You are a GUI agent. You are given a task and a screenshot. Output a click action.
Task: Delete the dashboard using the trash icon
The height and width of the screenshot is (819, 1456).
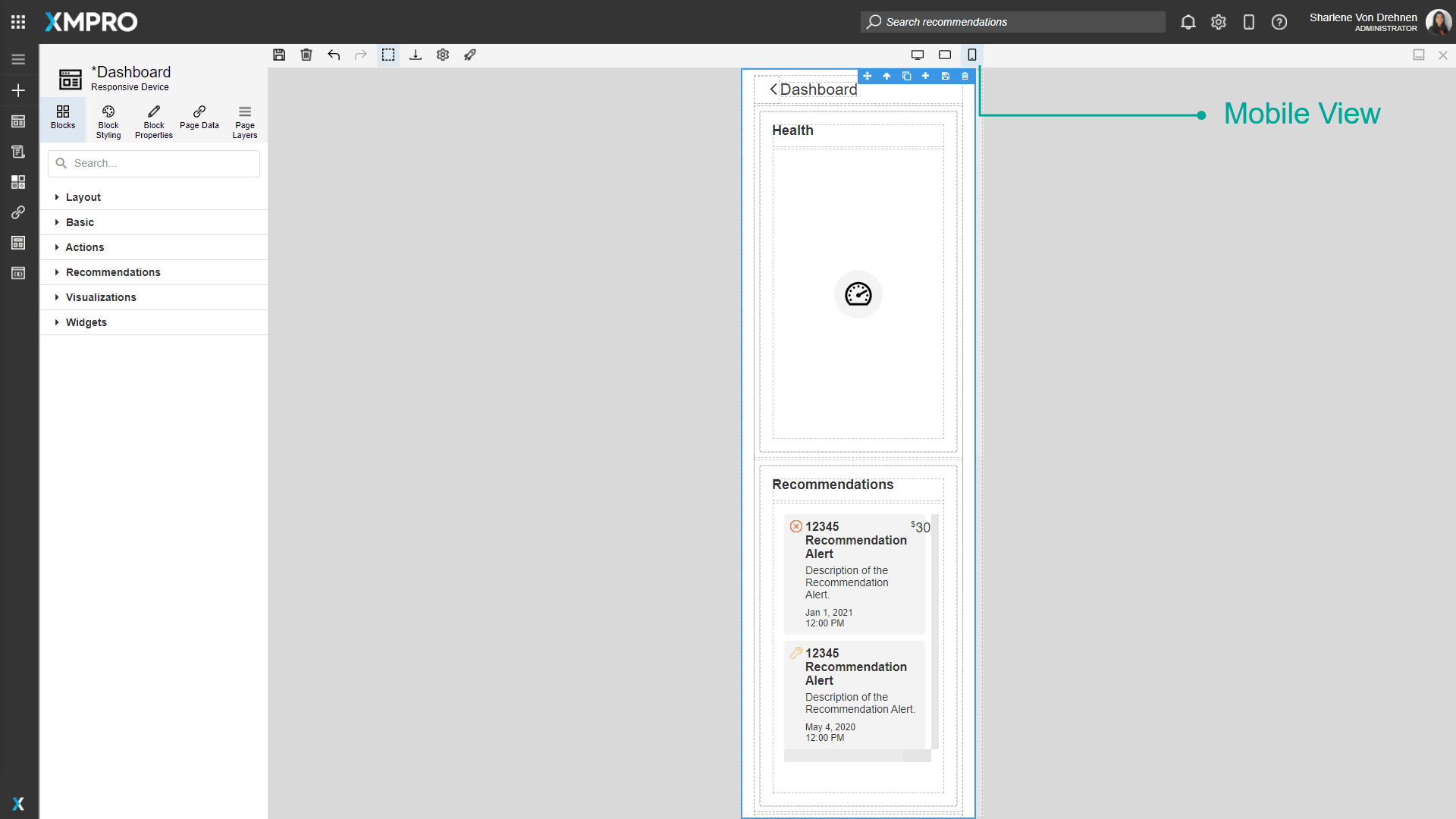pyautogui.click(x=306, y=55)
